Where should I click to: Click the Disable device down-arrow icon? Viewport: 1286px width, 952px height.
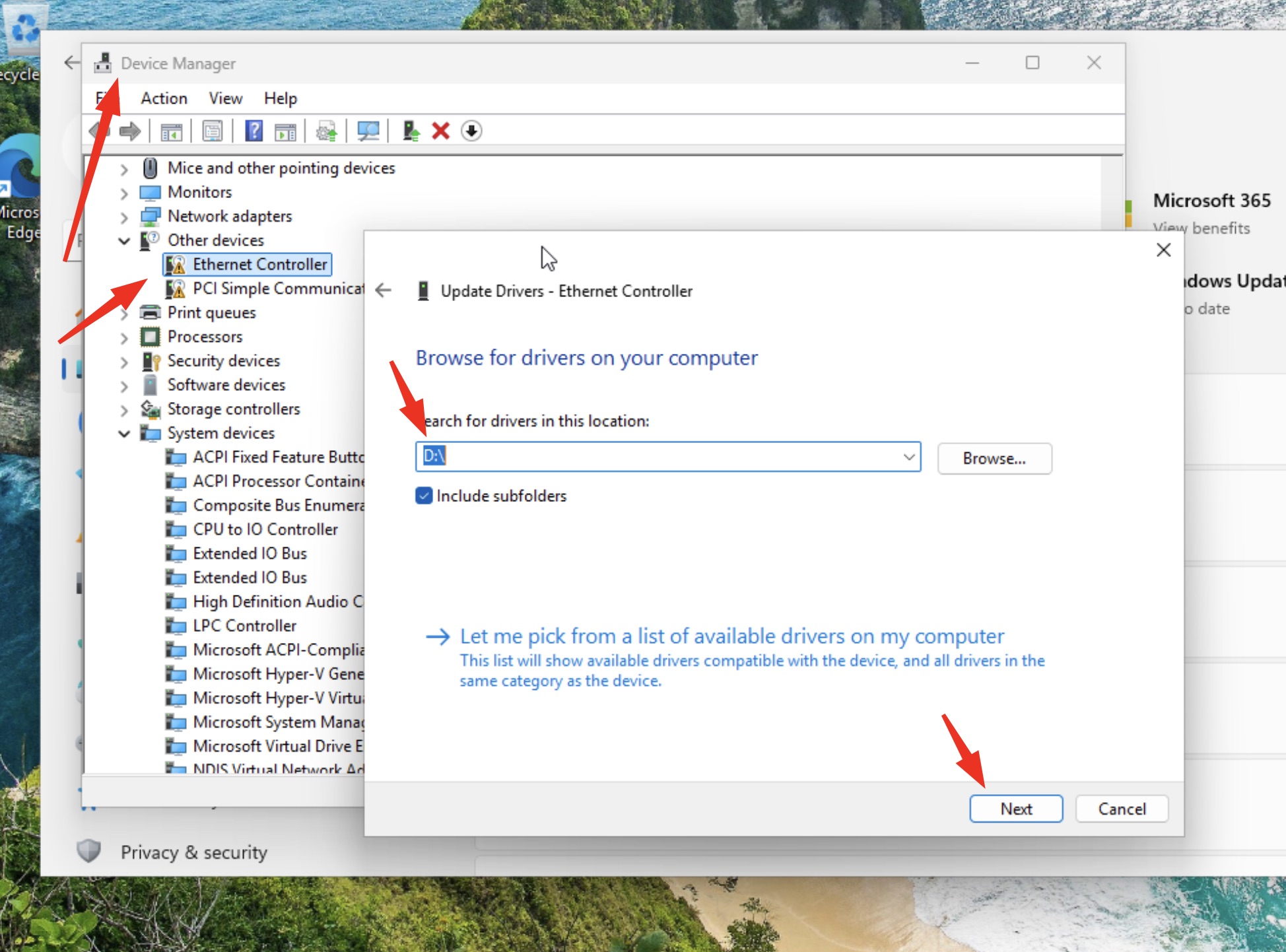click(471, 131)
